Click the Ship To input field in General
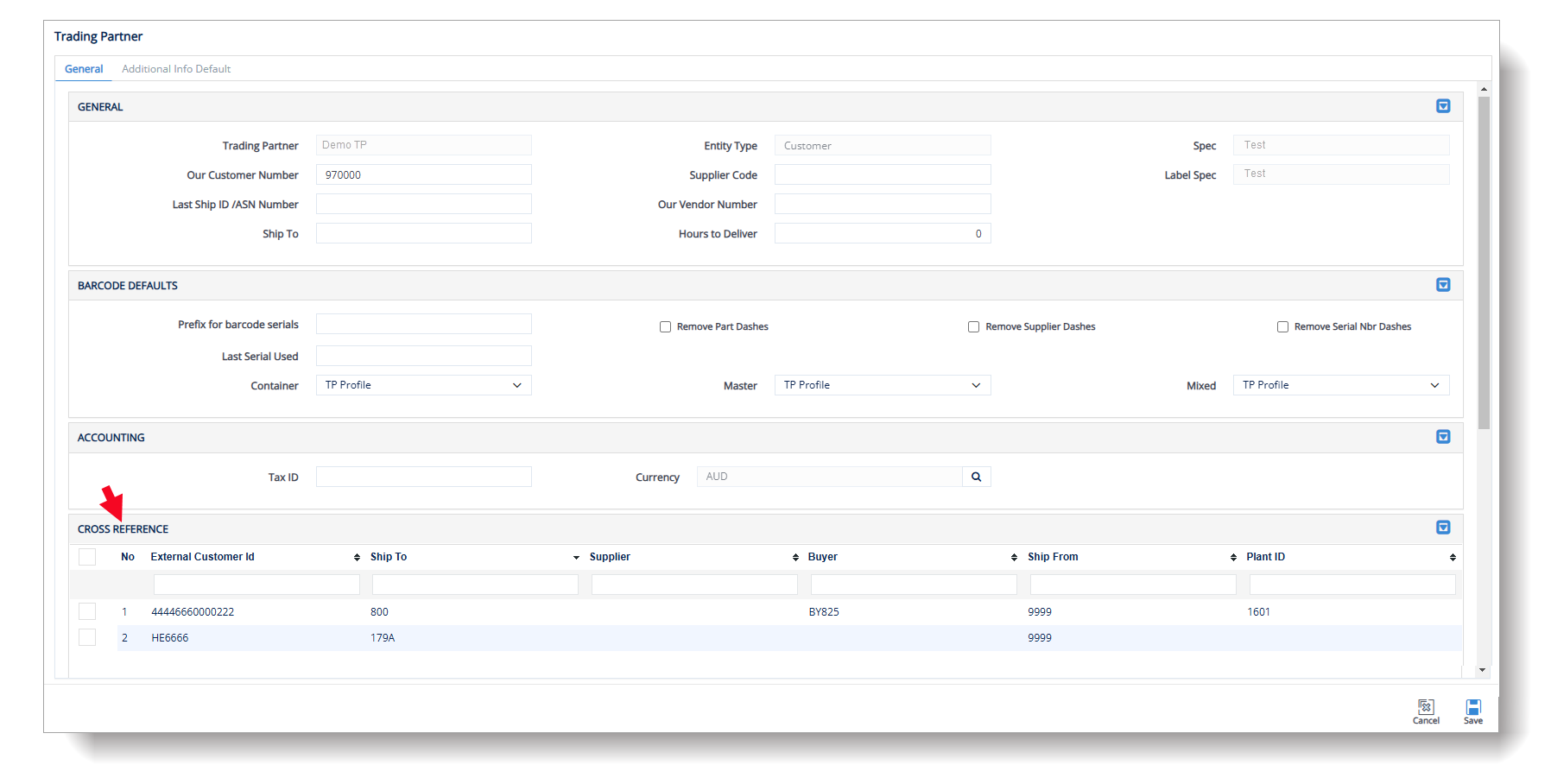The height and width of the screenshot is (784, 1551). pyautogui.click(x=423, y=233)
